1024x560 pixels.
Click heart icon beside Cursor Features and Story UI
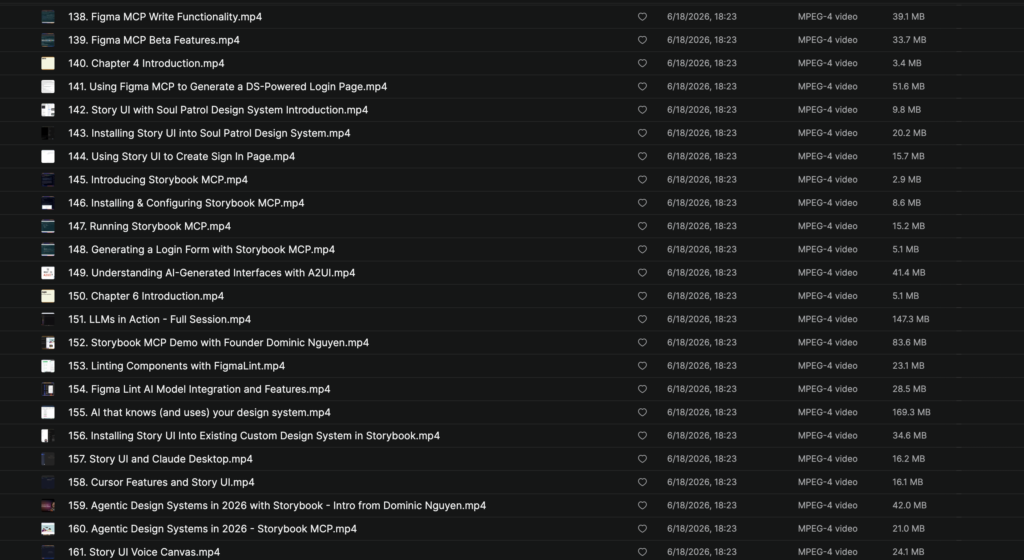[x=642, y=482]
